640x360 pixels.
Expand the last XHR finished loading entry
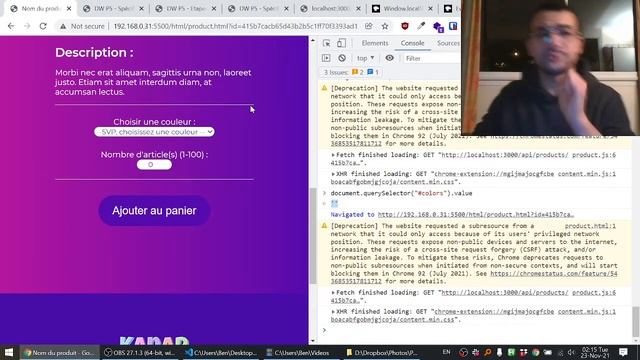pos(333,311)
